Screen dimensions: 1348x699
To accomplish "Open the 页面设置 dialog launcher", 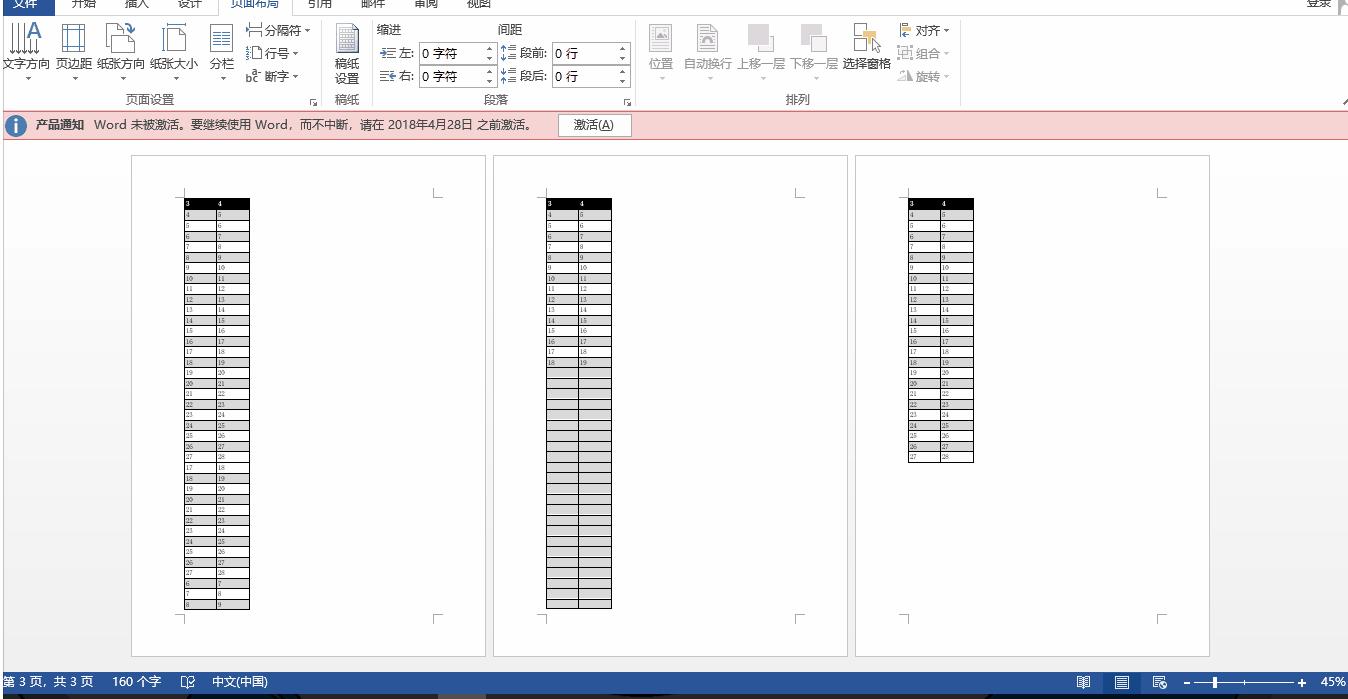I will pos(313,100).
